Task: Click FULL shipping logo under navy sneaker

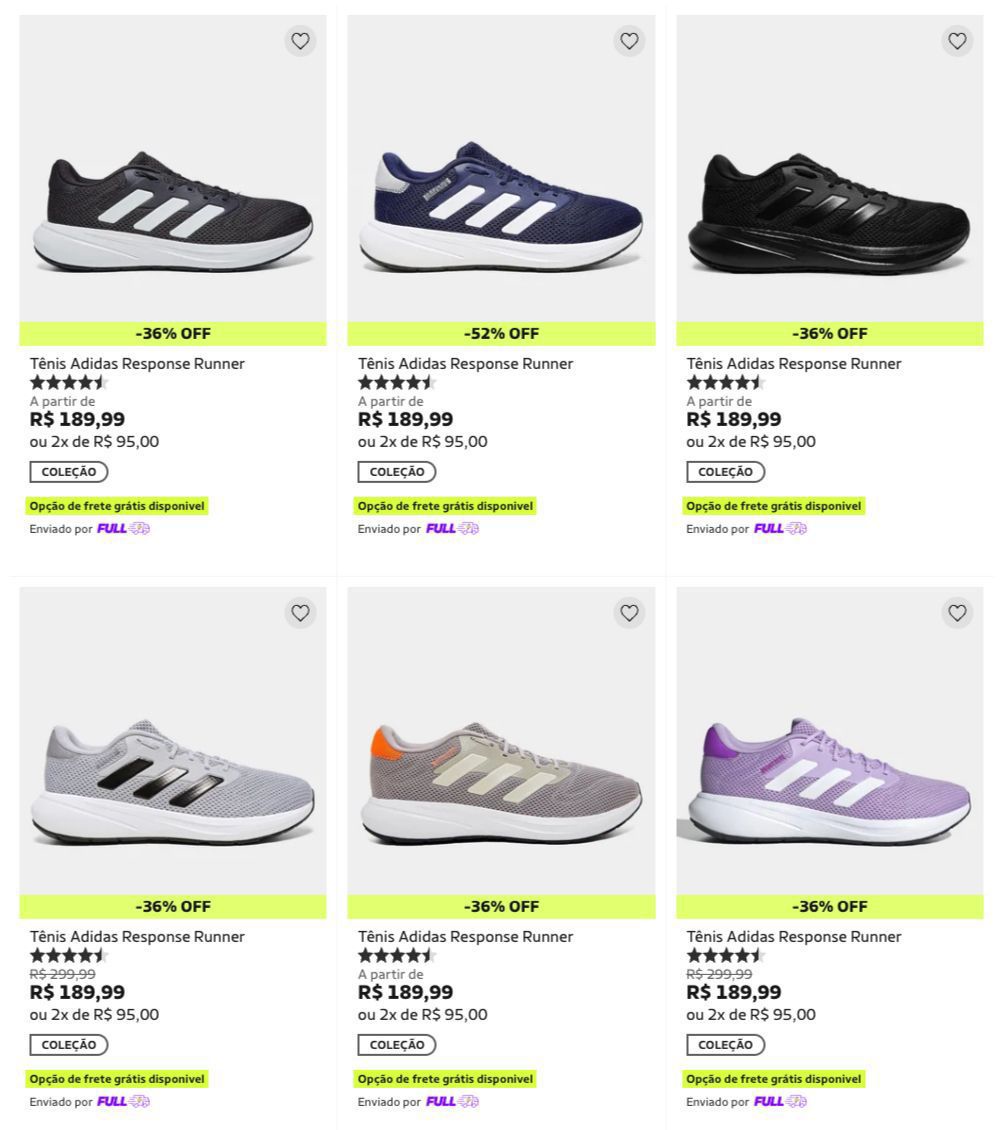Action: pyautogui.click(x=452, y=528)
